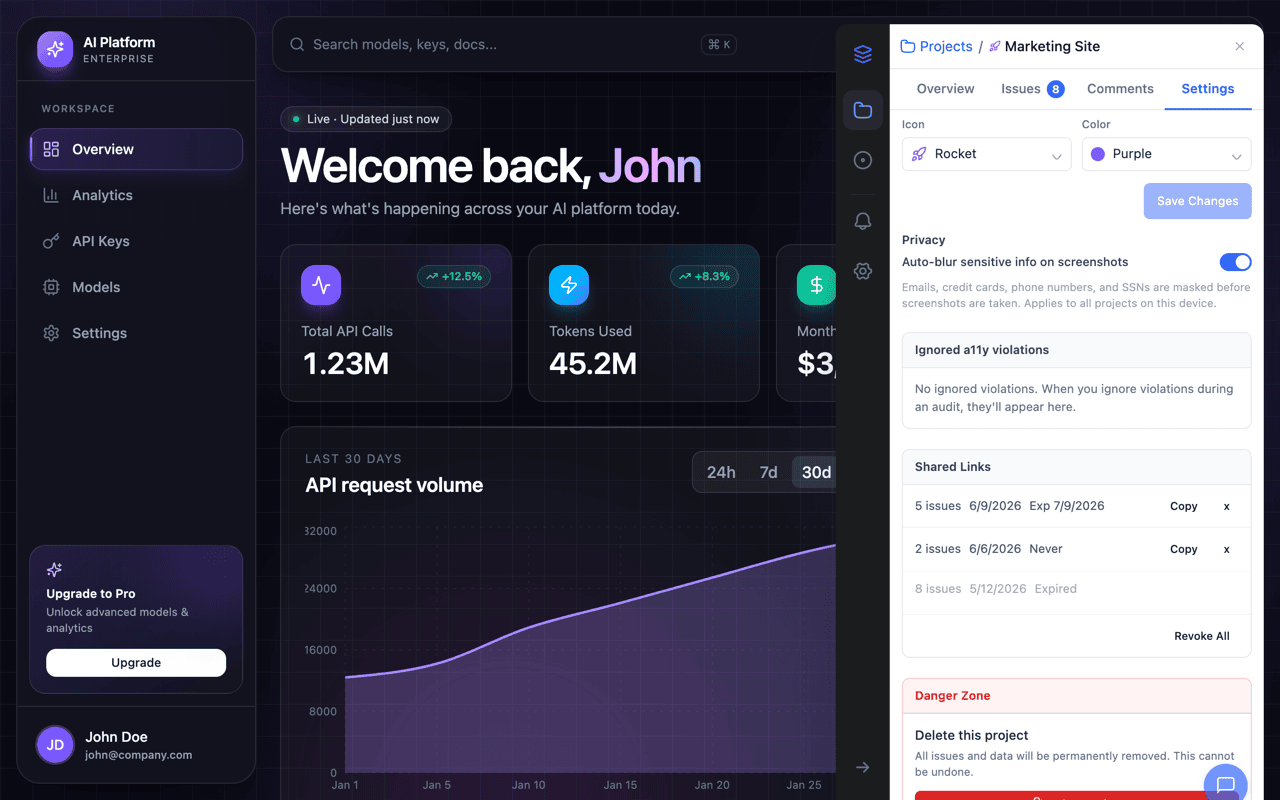Select the circle-dot icon in the panel rail

(x=863, y=160)
